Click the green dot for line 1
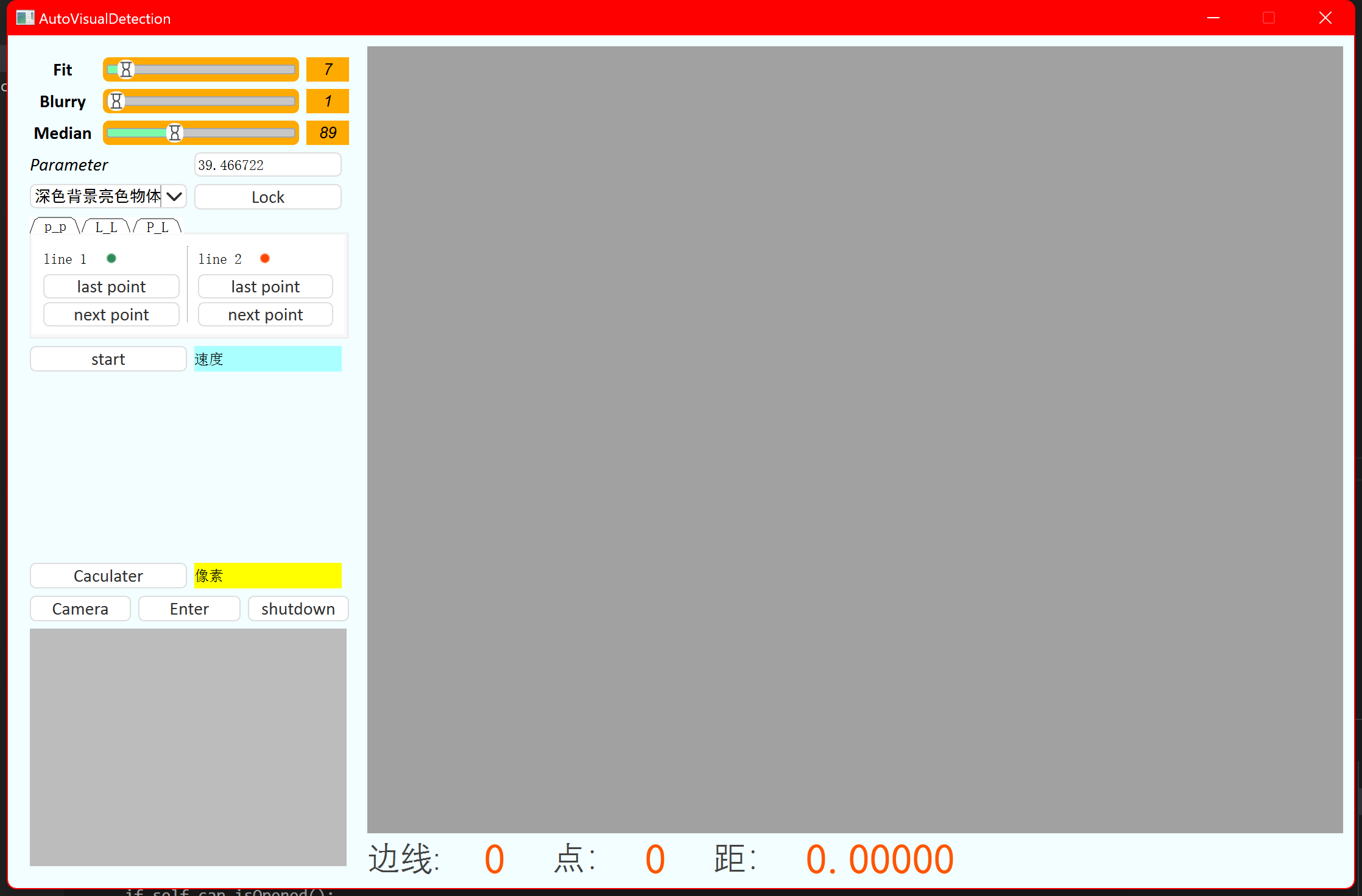The height and width of the screenshot is (896, 1362). tap(112, 259)
